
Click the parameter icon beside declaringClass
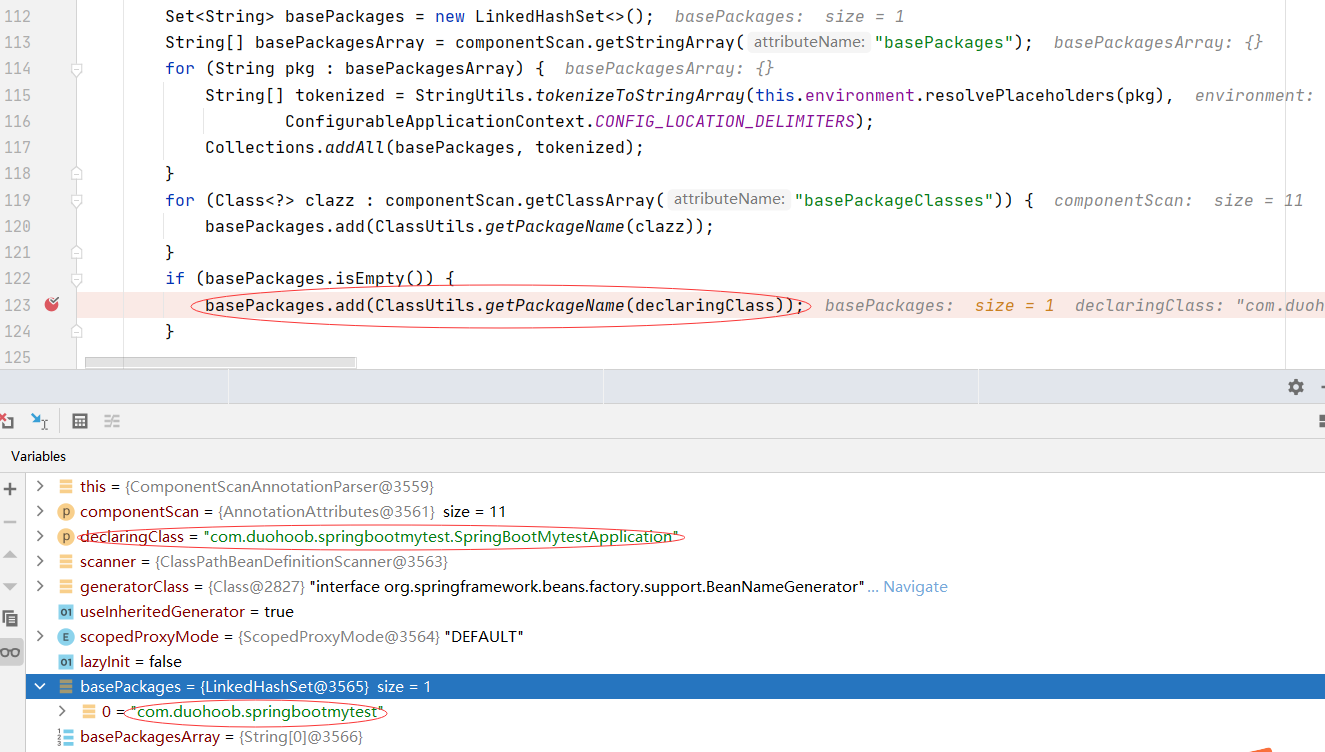point(66,537)
